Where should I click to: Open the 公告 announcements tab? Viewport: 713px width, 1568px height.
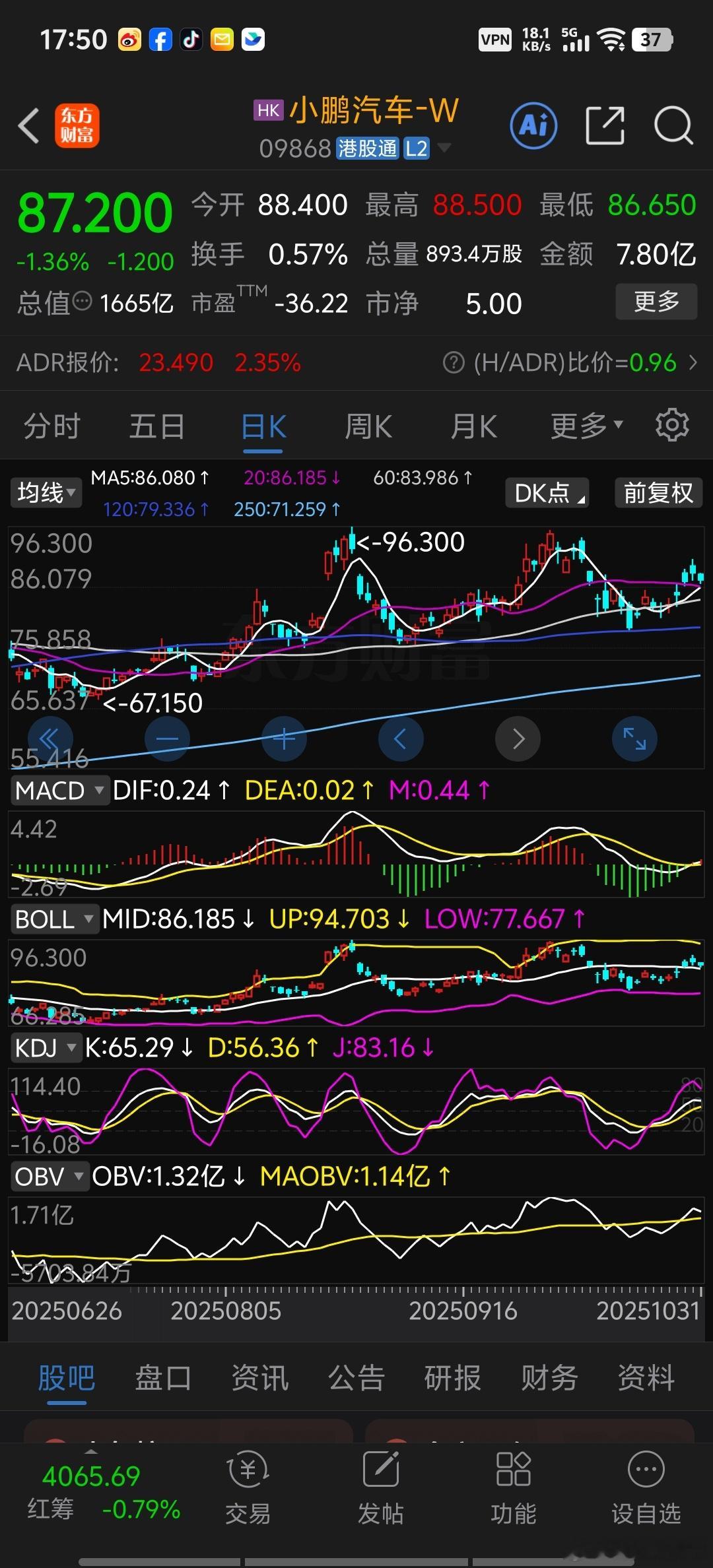356,1378
